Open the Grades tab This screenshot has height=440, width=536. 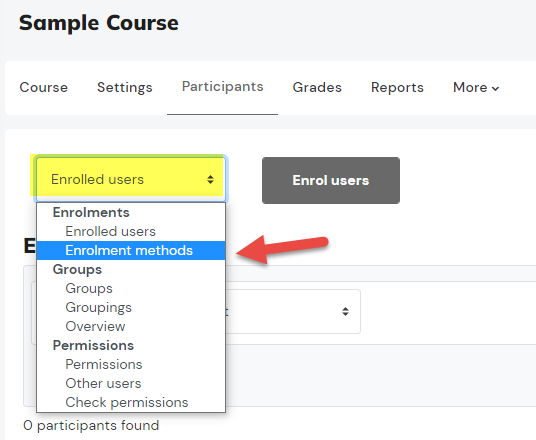click(317, 88)
